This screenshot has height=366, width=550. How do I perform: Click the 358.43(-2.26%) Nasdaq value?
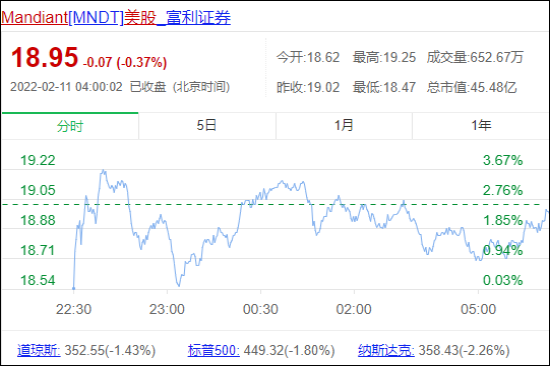pos(464,350)
